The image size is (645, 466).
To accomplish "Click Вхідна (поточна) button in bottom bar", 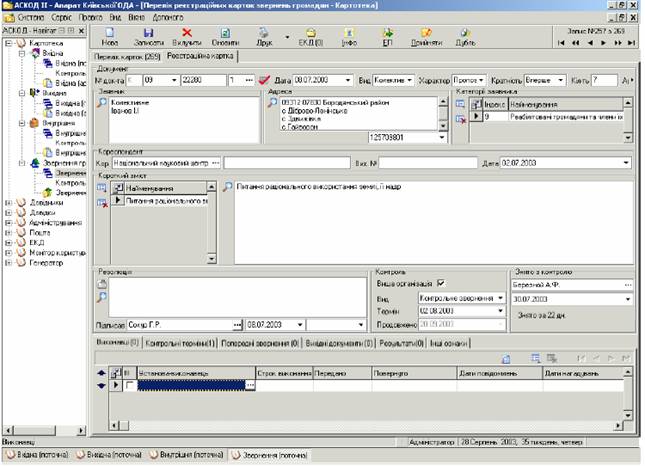I will coord(35,455).
